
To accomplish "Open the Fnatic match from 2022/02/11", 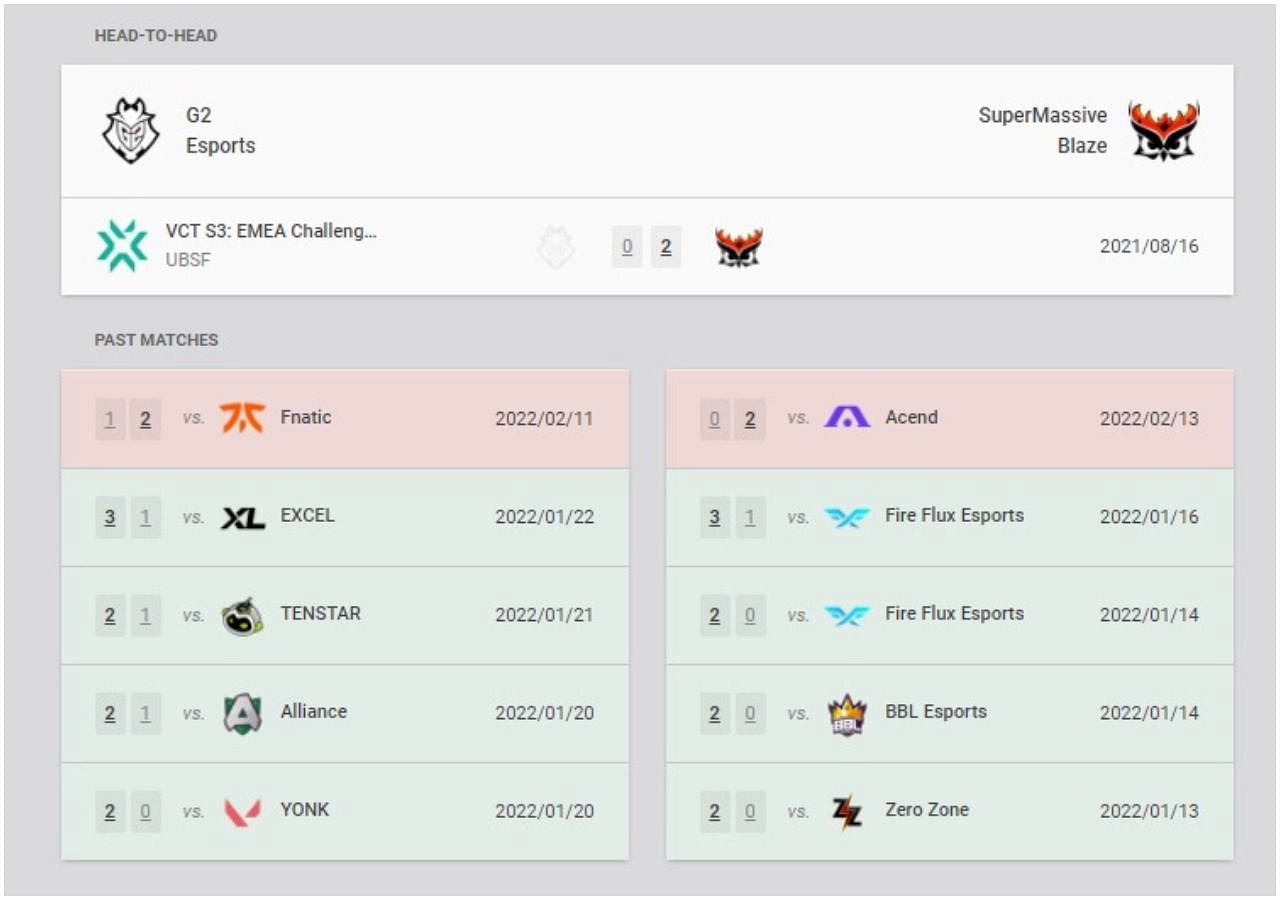I will [345, 419].
